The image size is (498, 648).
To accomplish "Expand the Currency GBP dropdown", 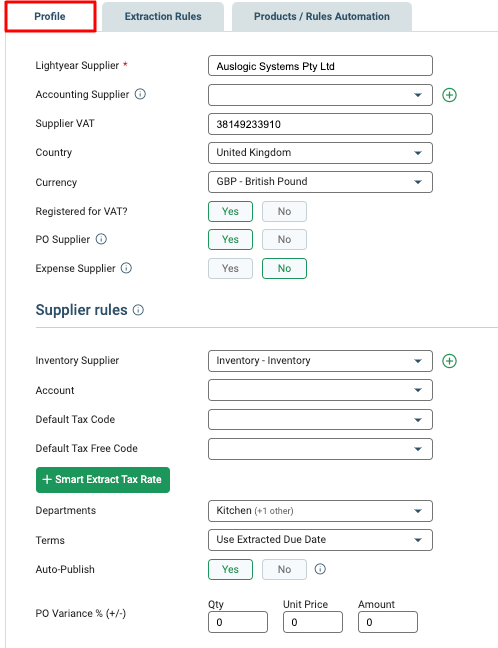I will 320,182.
